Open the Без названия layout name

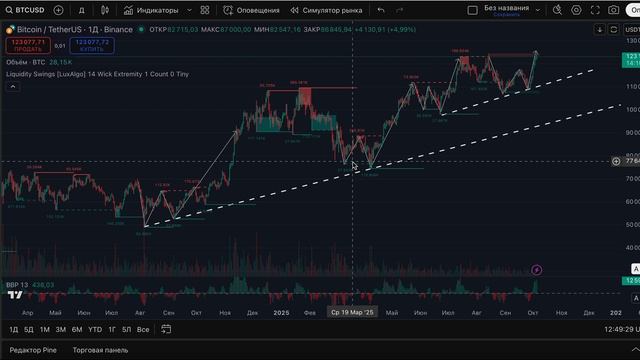pyautogui.click(x=507, y=8)
